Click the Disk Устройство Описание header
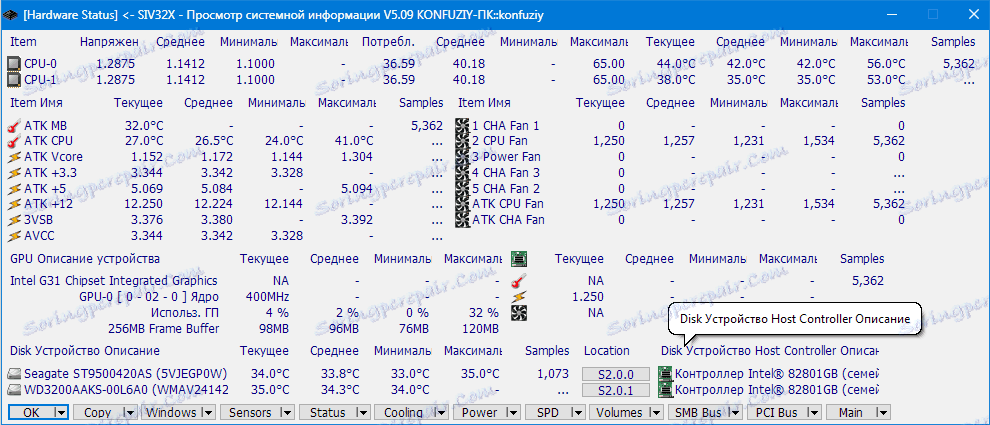990x425 pixels. (85, 350)
